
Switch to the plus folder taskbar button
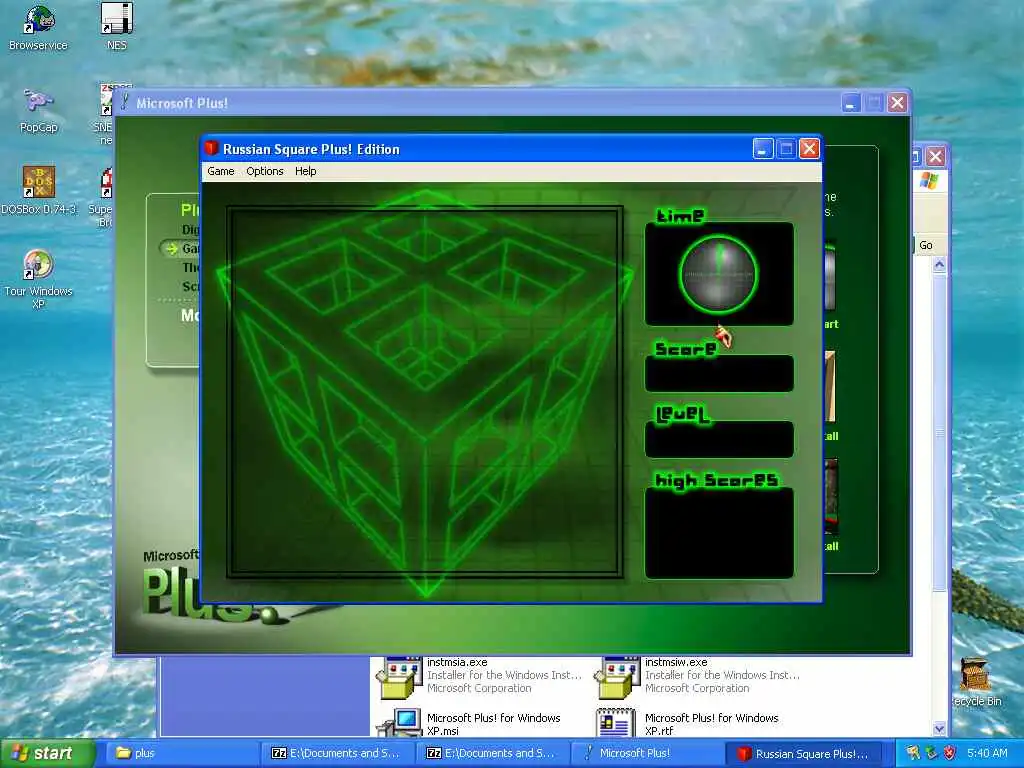pyautogui.click(x=180, y=753)
